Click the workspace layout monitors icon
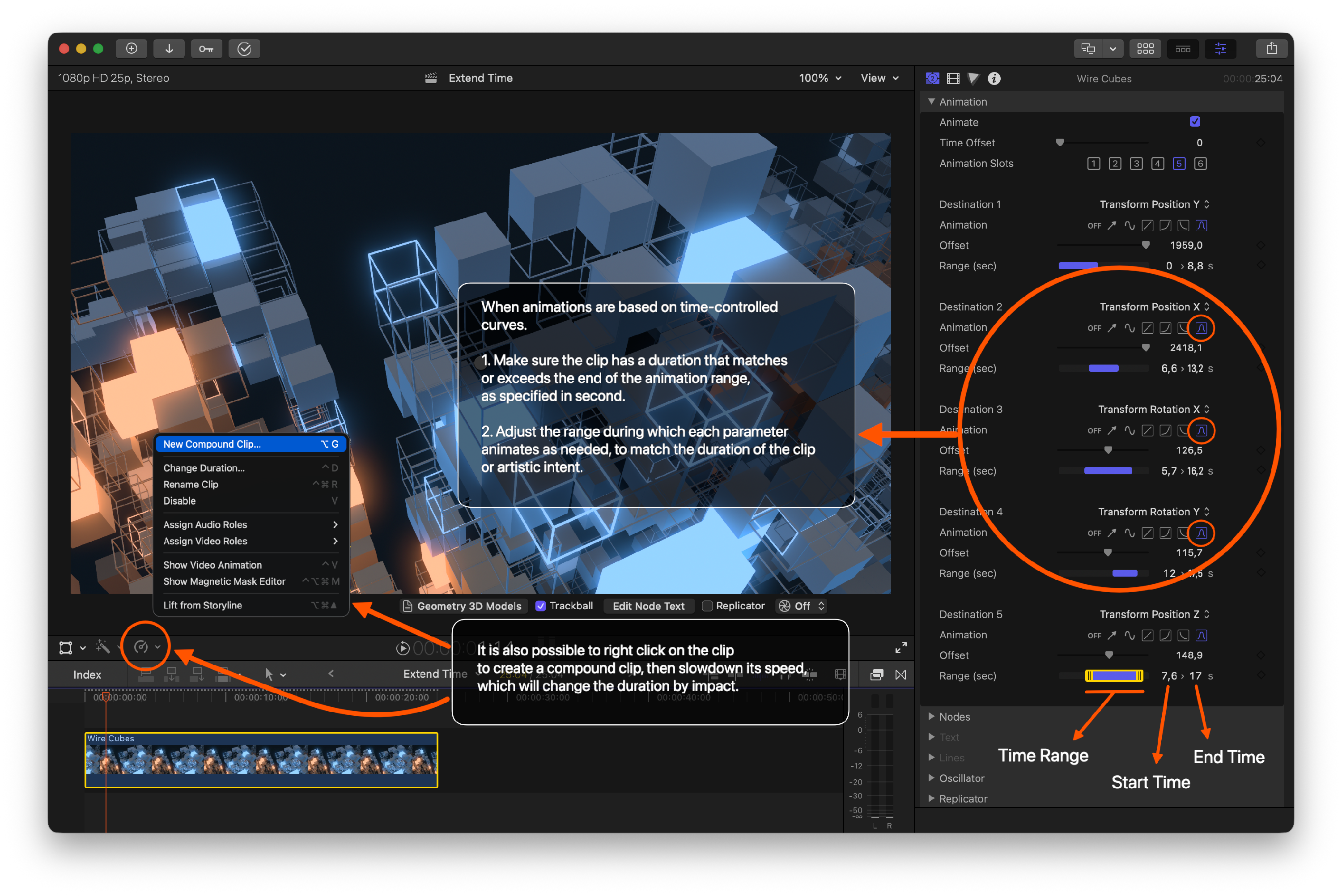 point(1088,49)
